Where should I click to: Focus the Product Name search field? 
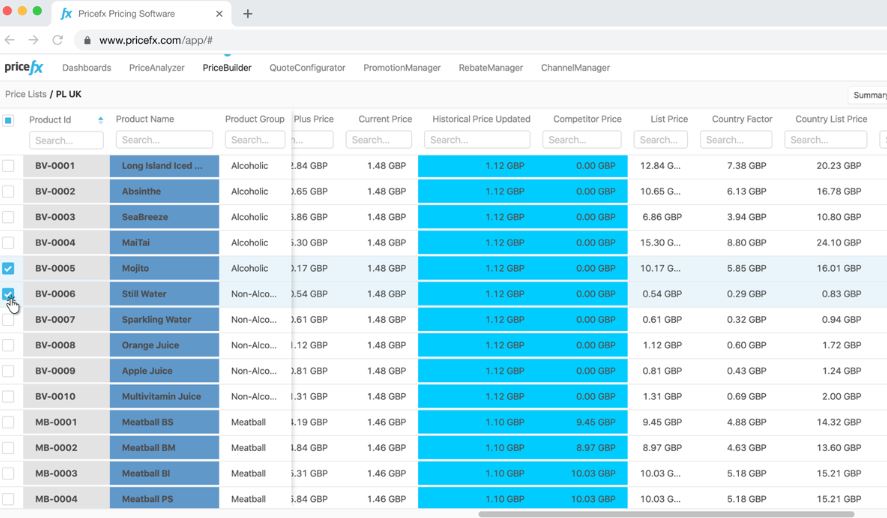coord(164,140)
